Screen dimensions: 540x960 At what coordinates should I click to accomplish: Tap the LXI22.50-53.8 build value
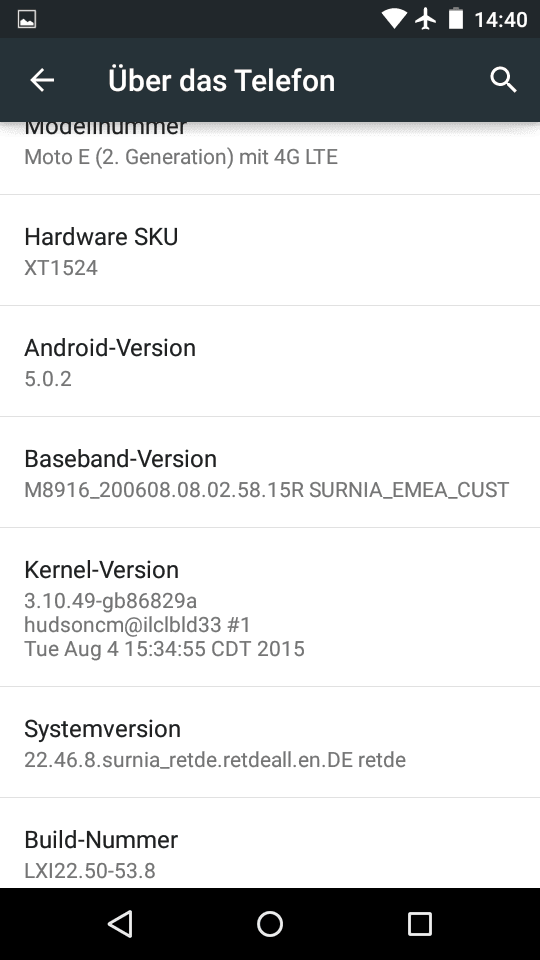[x=90, y=870]
